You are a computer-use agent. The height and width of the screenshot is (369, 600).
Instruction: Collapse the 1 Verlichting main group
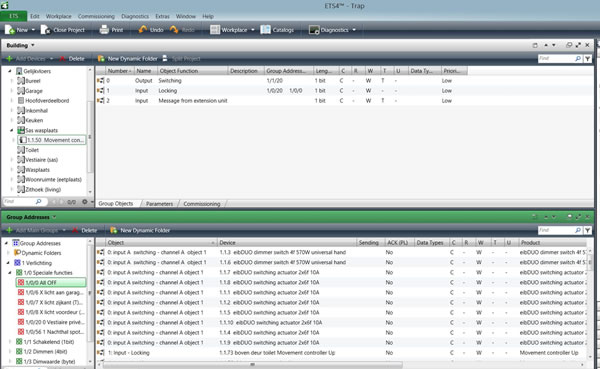pyautogui.click(x=8, y=263)
